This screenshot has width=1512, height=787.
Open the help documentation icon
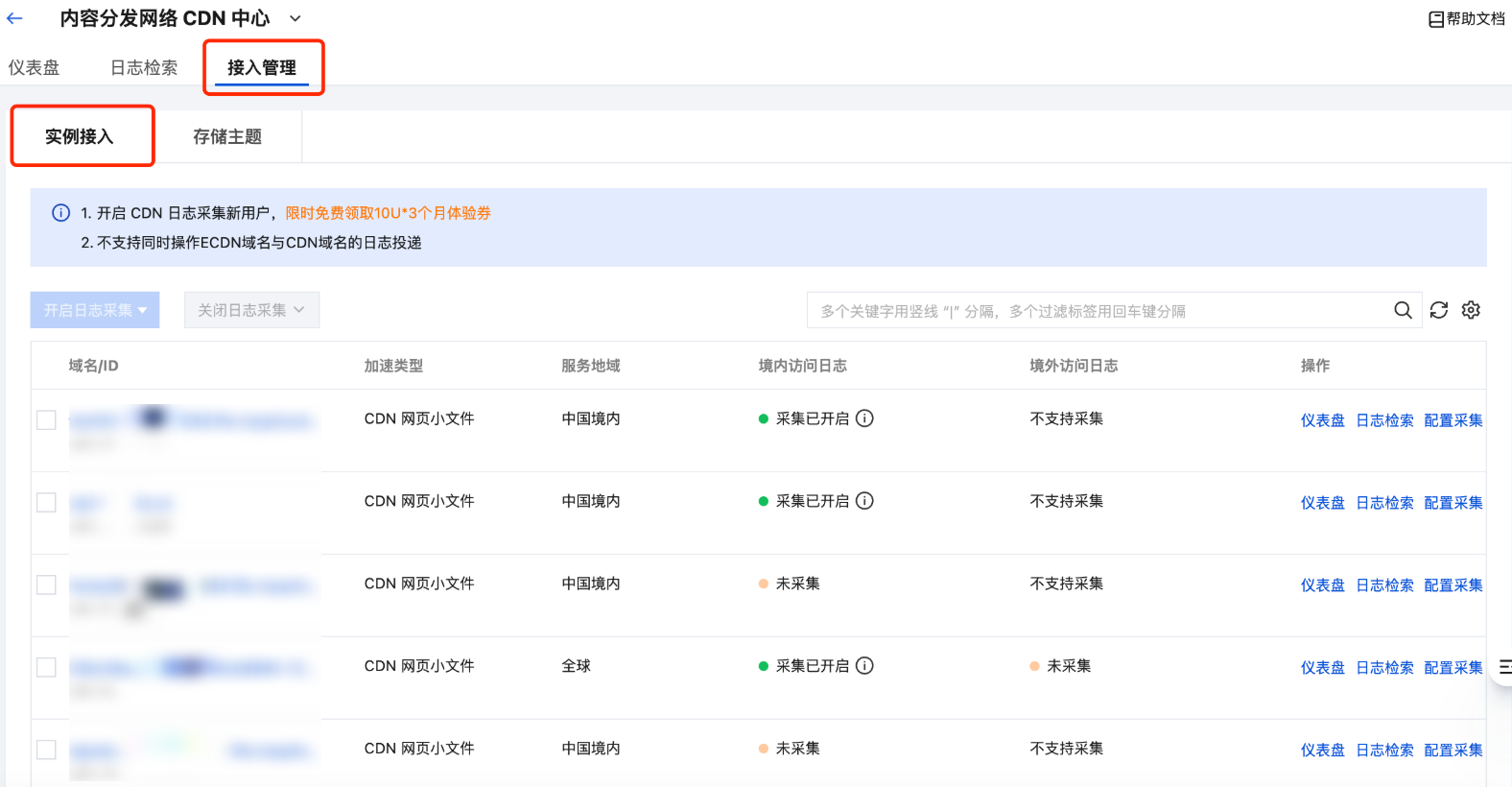coord(1435,19)
